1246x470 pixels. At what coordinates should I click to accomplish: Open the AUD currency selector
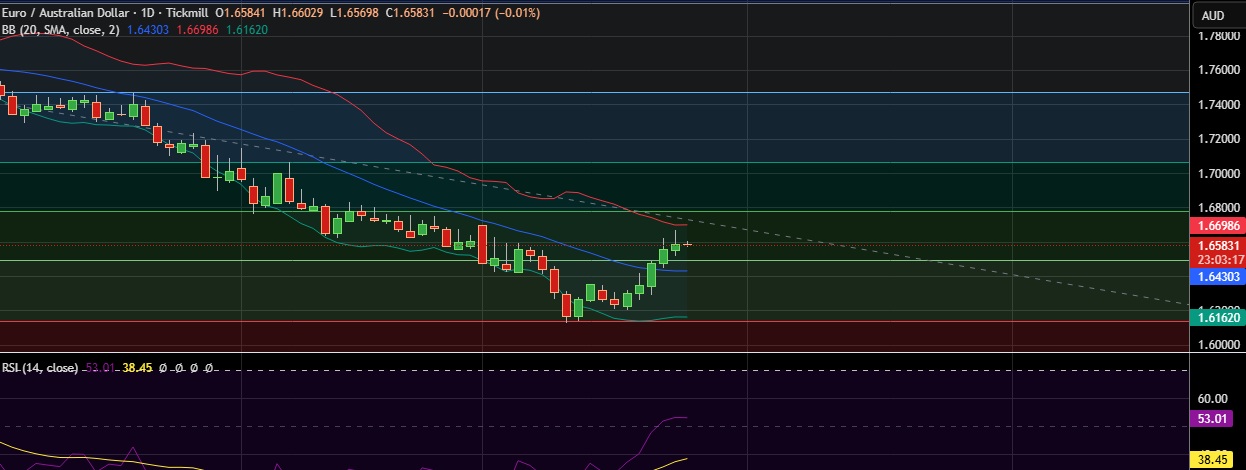(1213, 15)
